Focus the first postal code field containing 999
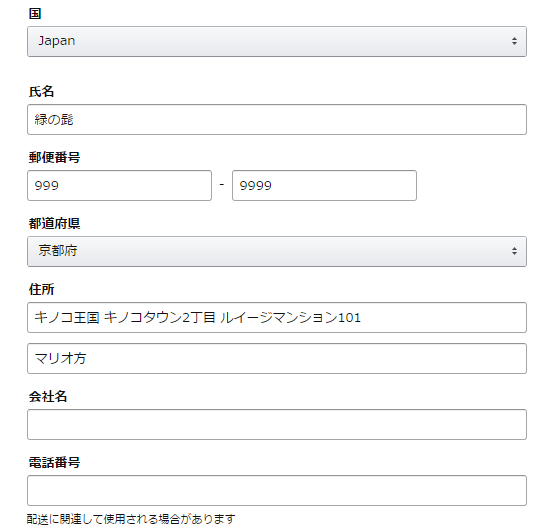The height and width of the screenshot is (532, 551). pos(119,186)
